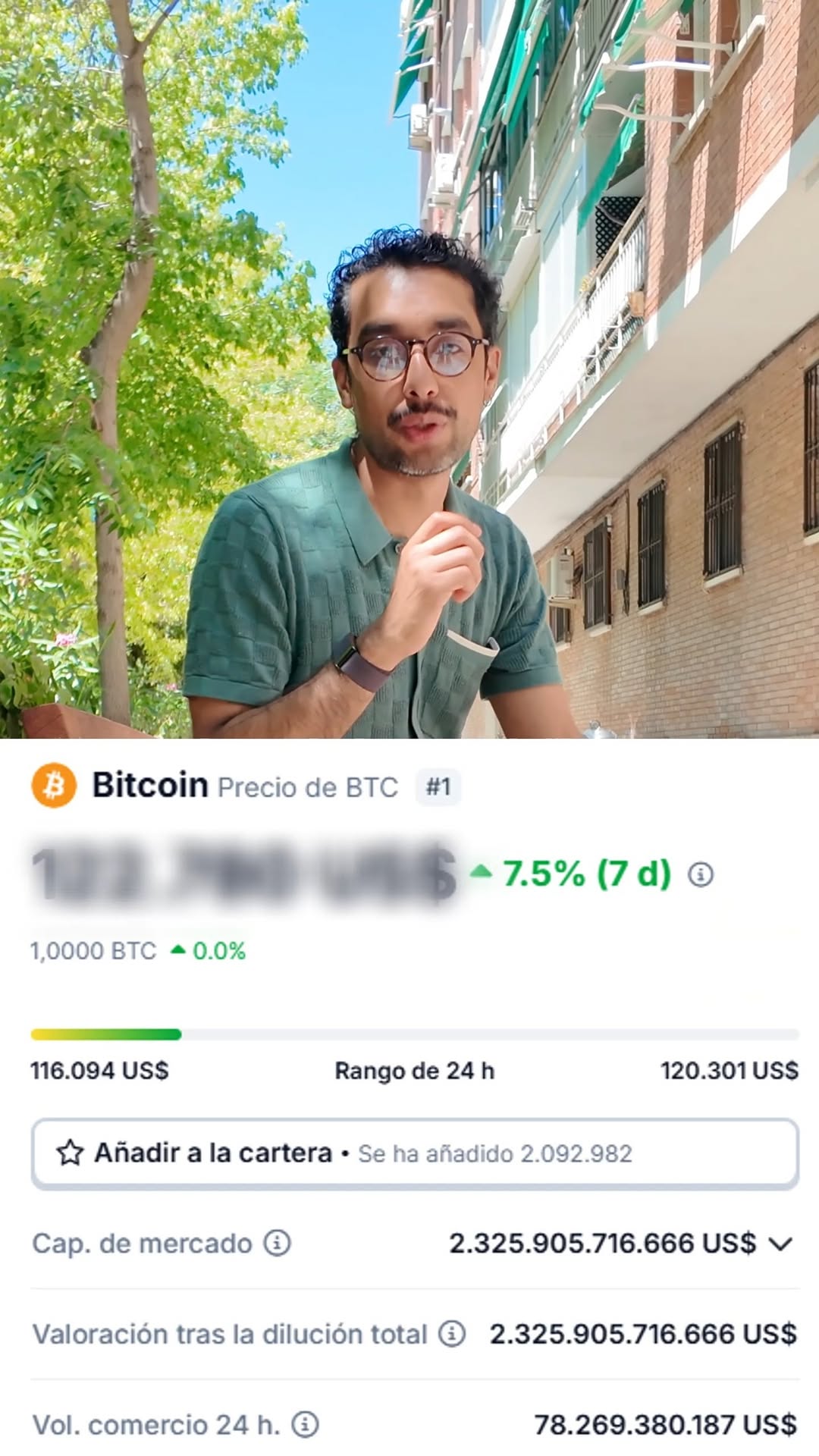Select the #1 rank badge
The height and width of the screenshot is (1456, 819).
tap(438, 786)
